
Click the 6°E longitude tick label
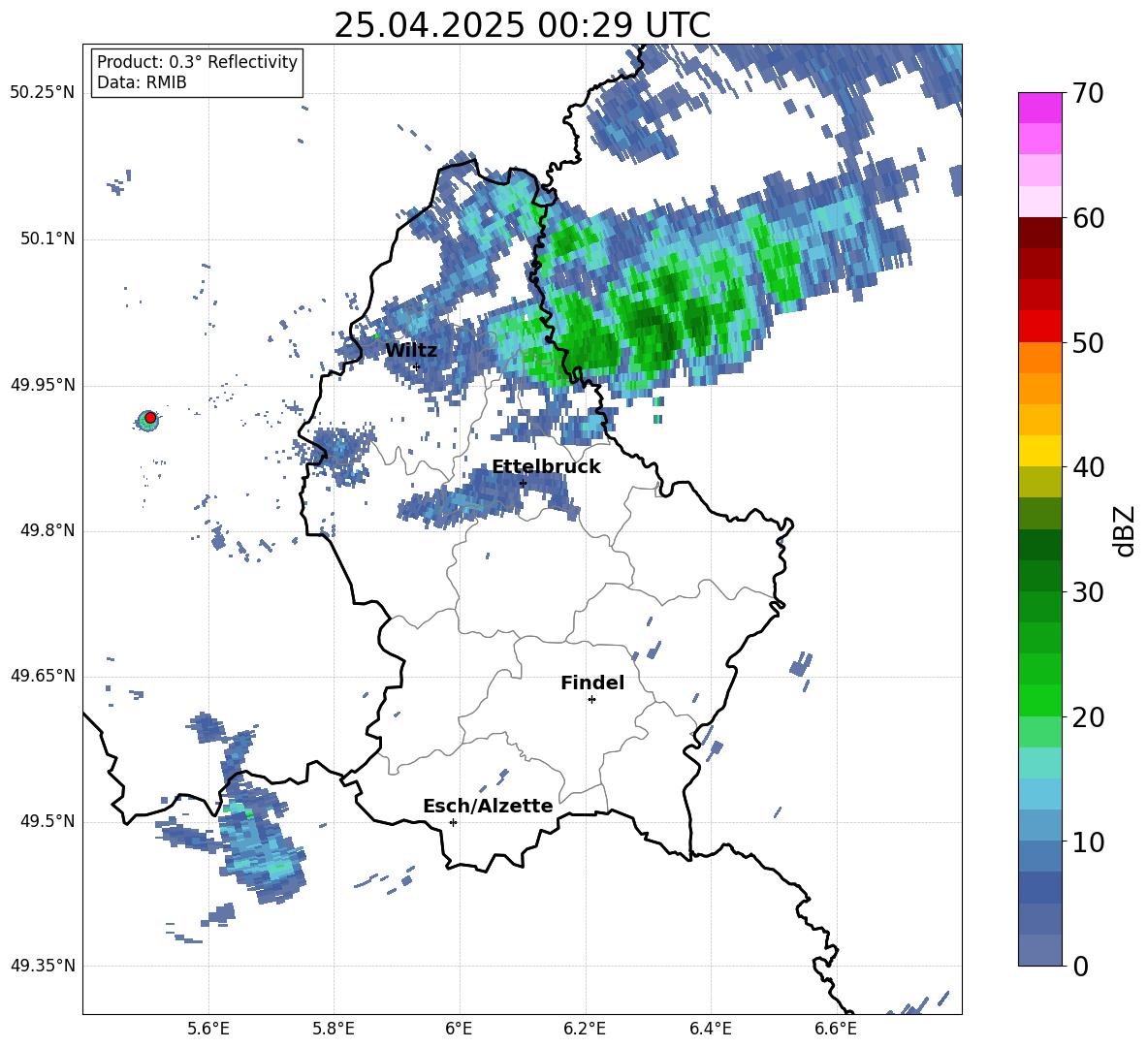coord(459,1029)
